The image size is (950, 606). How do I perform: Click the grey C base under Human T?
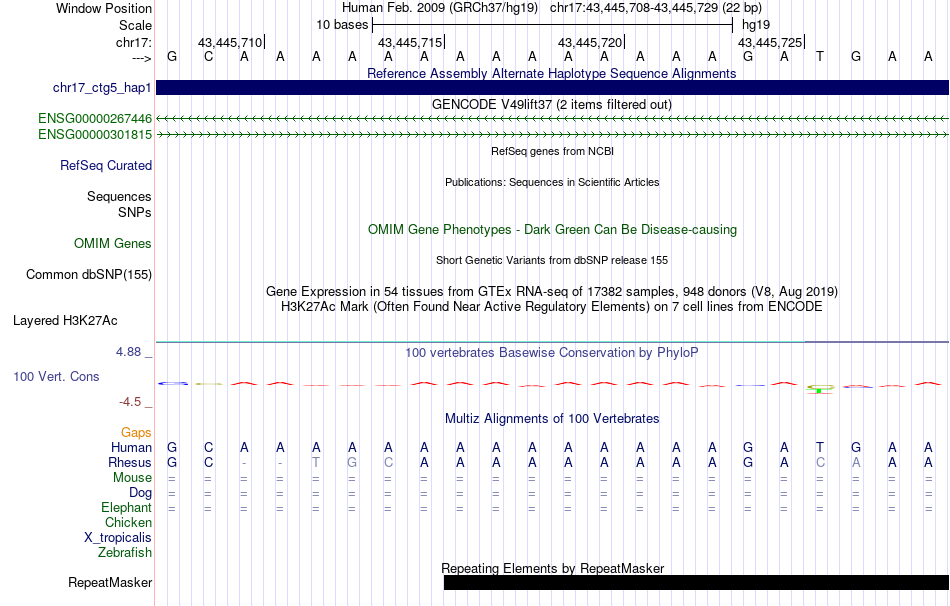pyautogui.click(x=820, y=463)
